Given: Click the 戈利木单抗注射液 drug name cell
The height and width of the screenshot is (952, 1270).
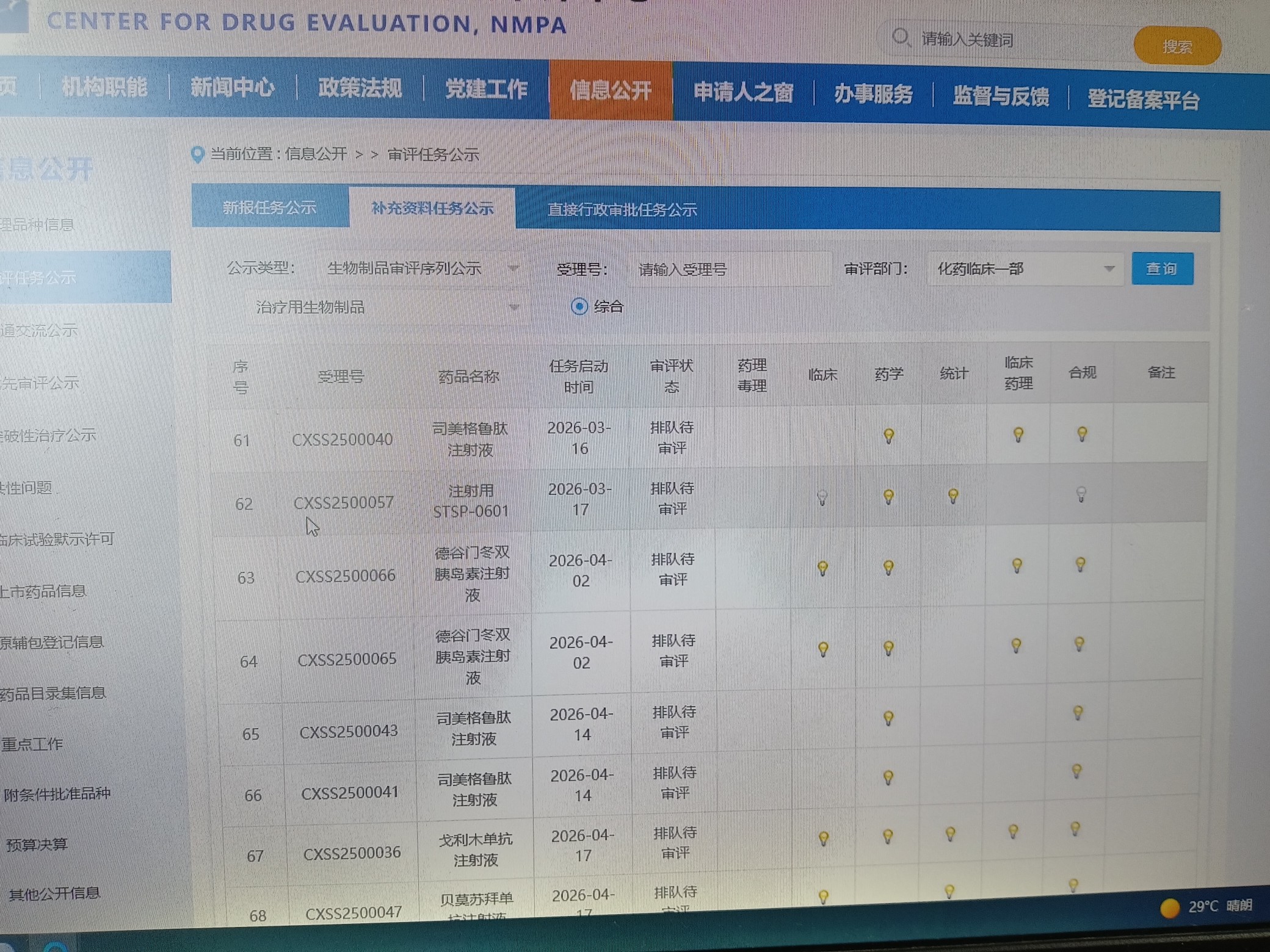Looking at the screenshot, I should click(476, 849).
